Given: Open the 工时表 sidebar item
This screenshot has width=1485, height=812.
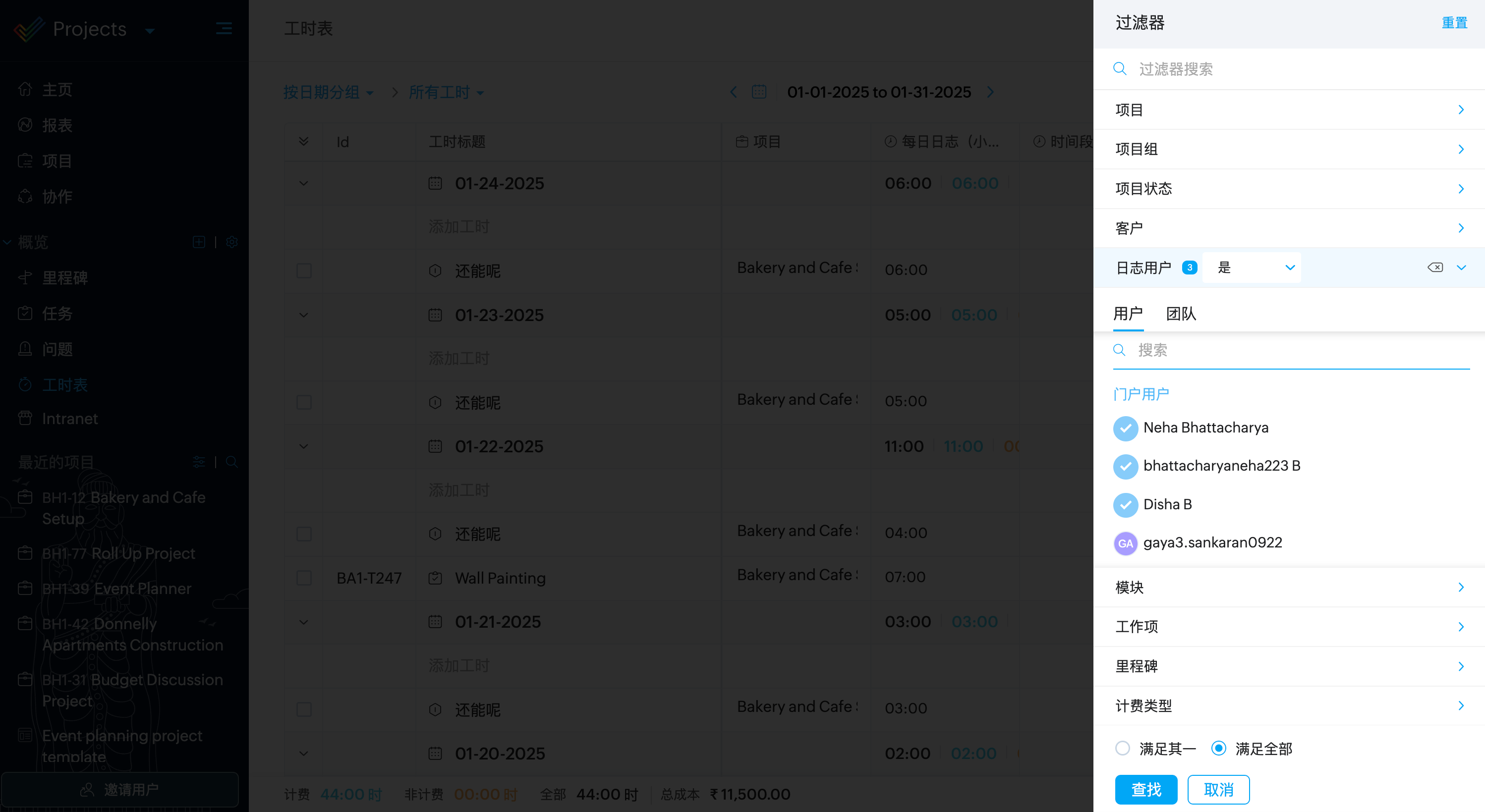Looking at the screenshot, I should click(x=64, y=384).
